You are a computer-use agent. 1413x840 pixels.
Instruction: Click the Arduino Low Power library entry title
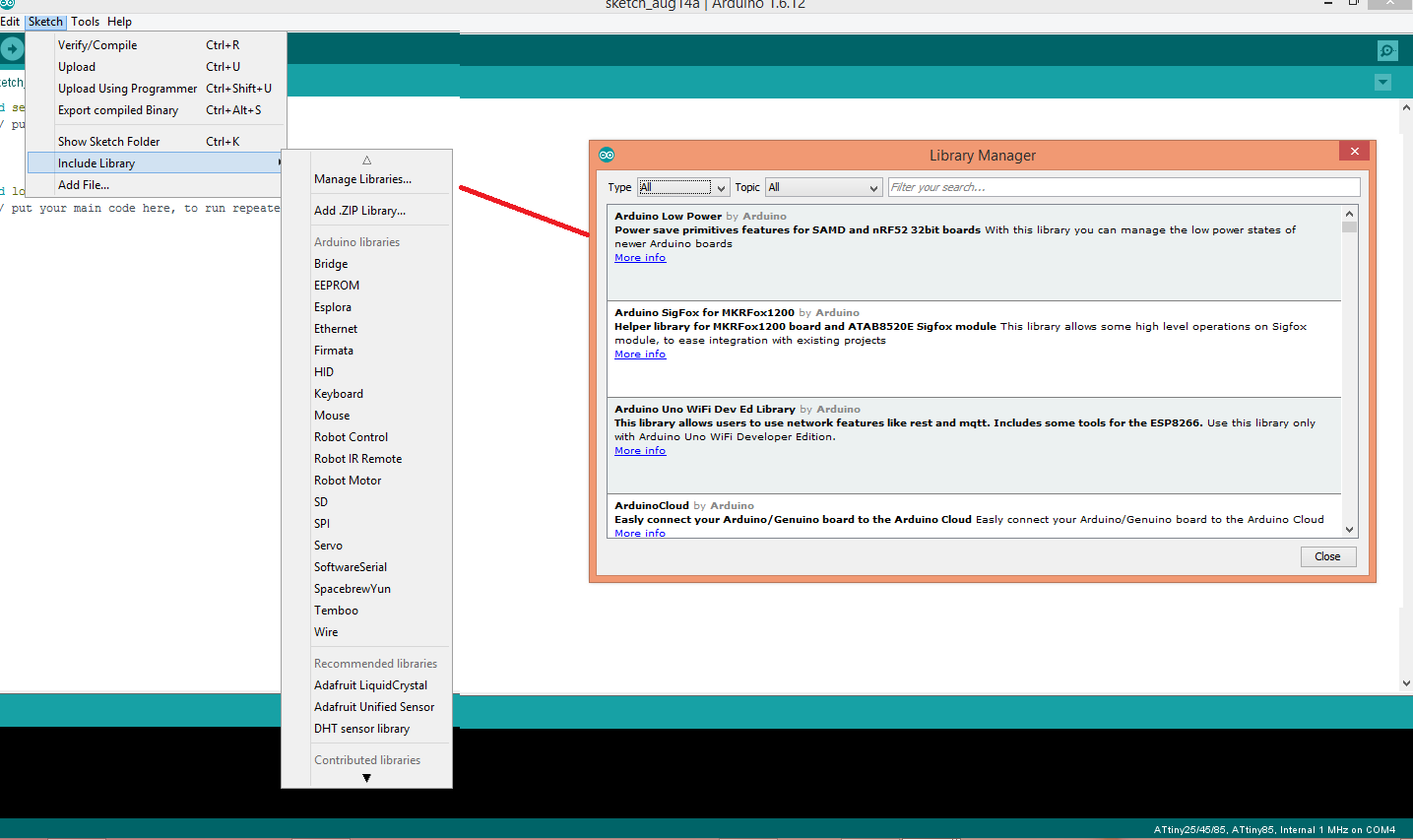pyautogui.click(x=668, y=216)
